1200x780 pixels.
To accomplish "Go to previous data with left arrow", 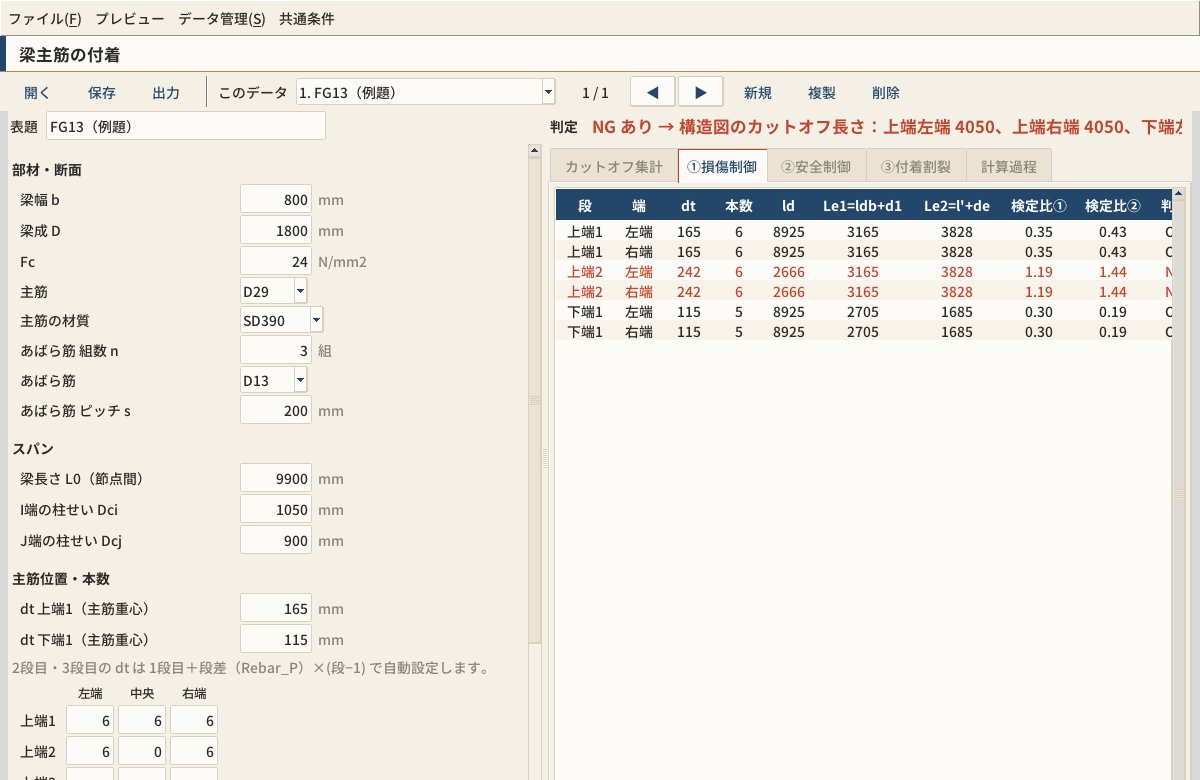I will [x=653, y=92].
